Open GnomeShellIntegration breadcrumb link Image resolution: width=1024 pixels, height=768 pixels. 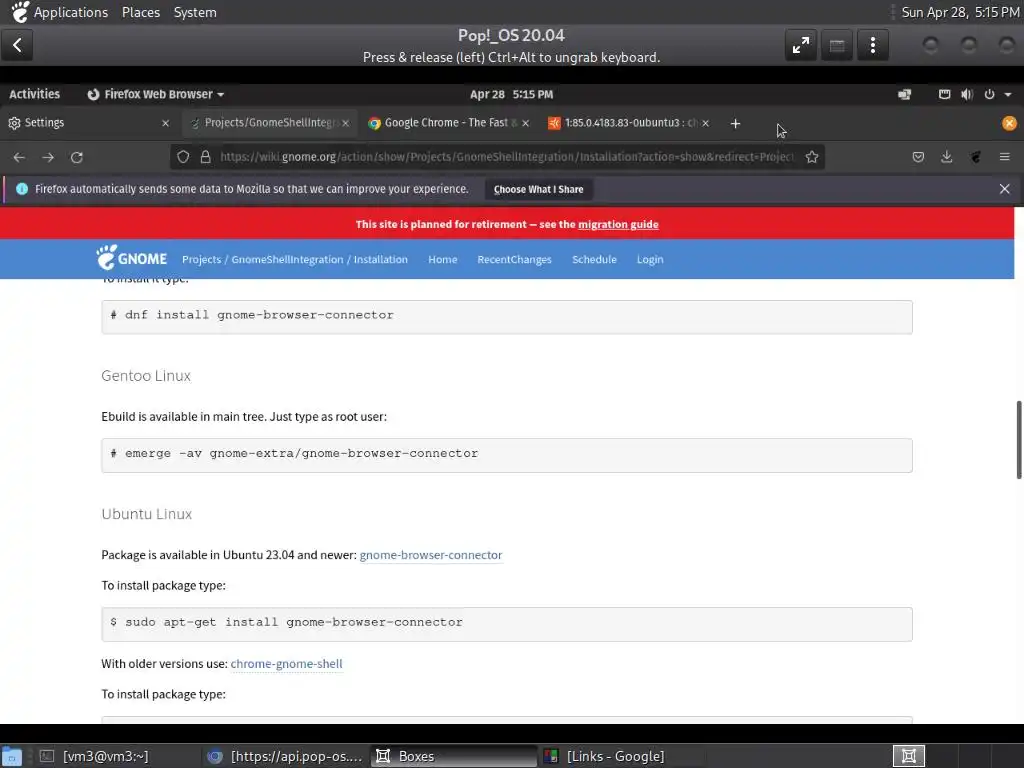(x=287, y=259)
